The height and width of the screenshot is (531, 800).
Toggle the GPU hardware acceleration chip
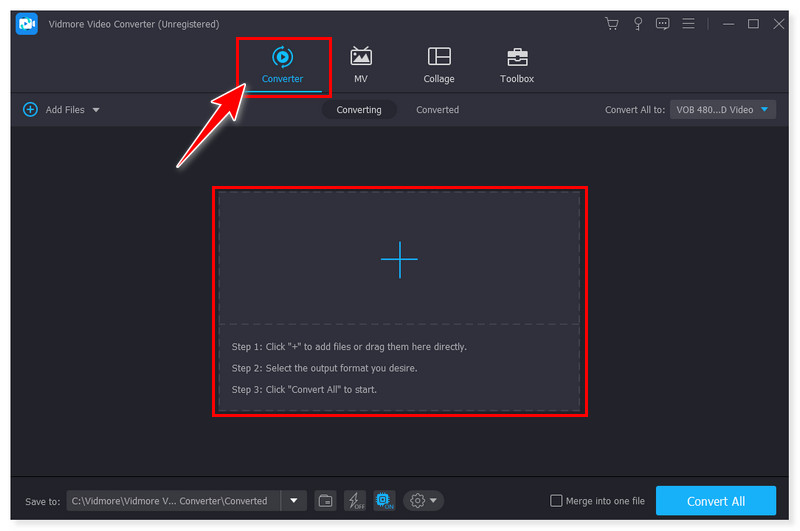coord(383,500)
